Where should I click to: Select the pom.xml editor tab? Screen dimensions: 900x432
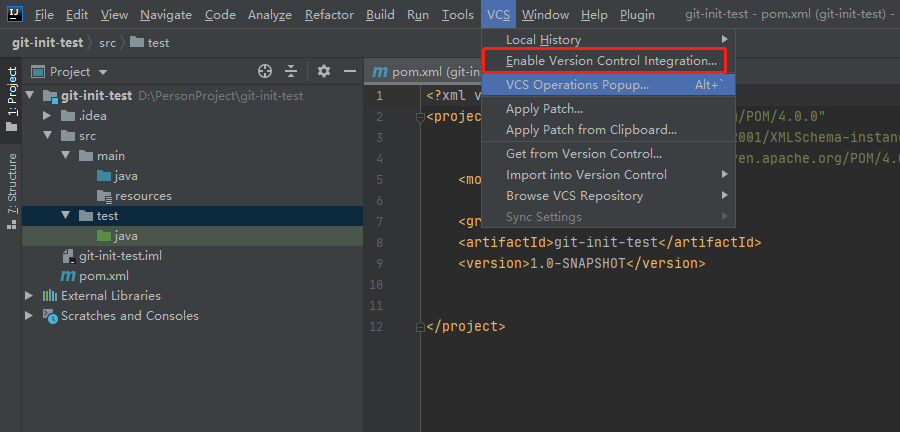point(425,72)
